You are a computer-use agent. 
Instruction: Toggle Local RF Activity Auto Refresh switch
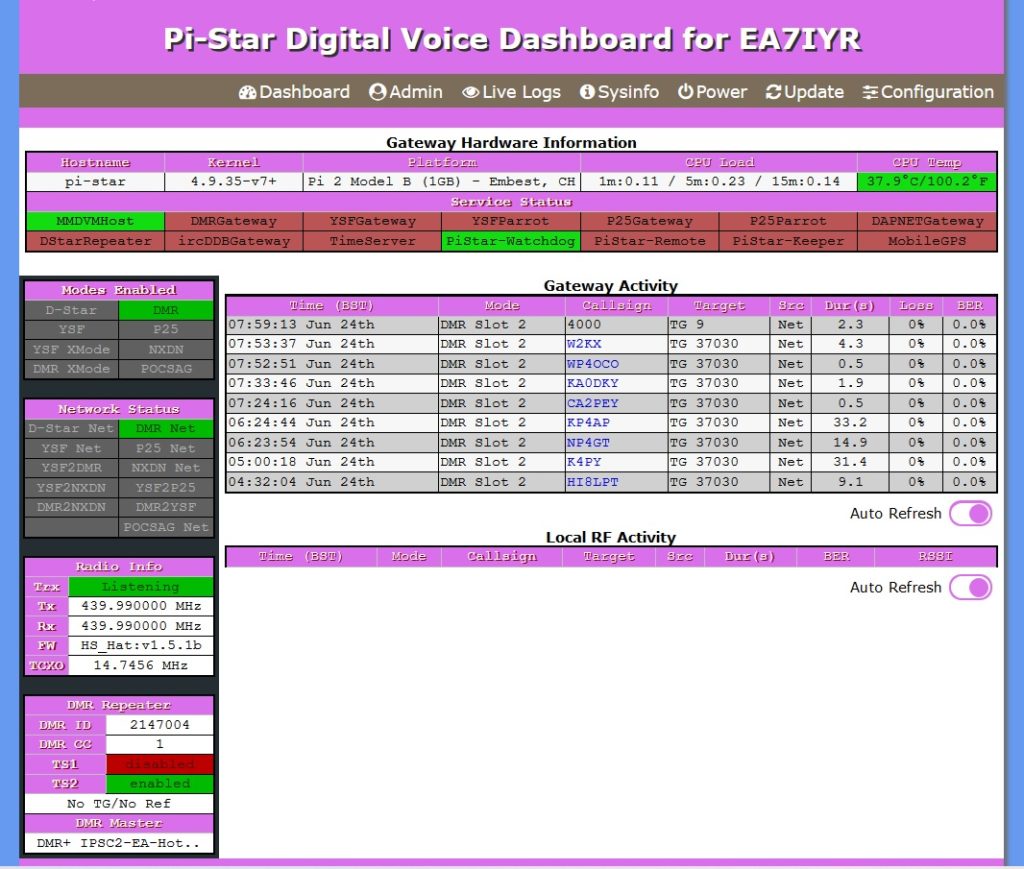(970, 587)
